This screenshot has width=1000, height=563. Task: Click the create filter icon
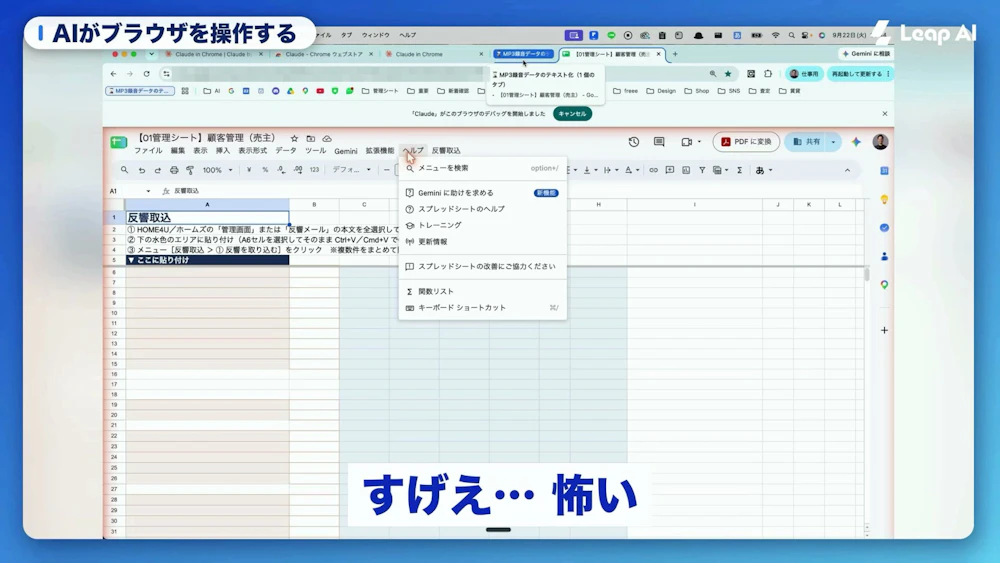pos(702,170)
